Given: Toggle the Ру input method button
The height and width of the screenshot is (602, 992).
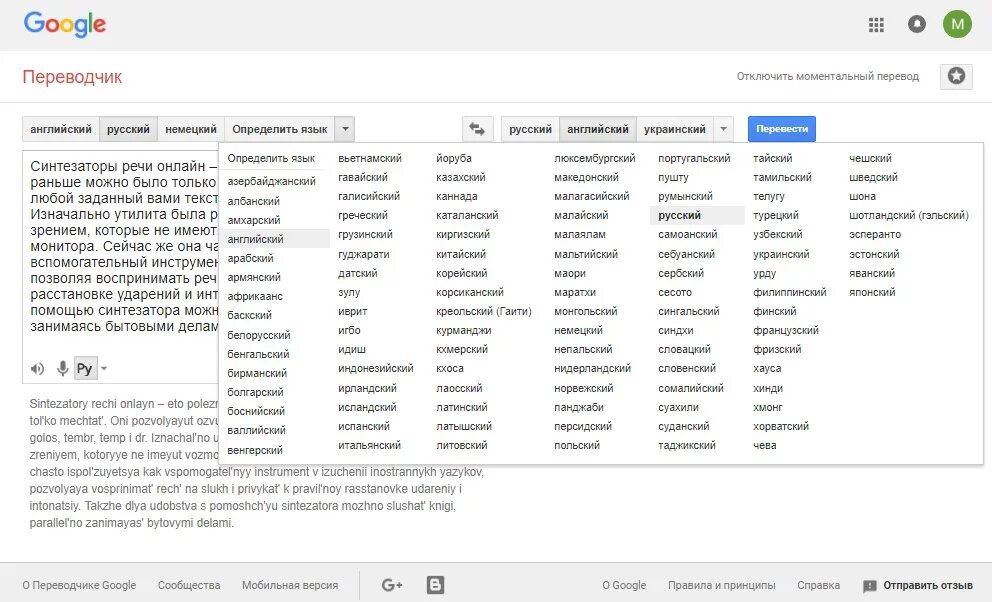Looking at the screenshot, I should coord(84,369).
